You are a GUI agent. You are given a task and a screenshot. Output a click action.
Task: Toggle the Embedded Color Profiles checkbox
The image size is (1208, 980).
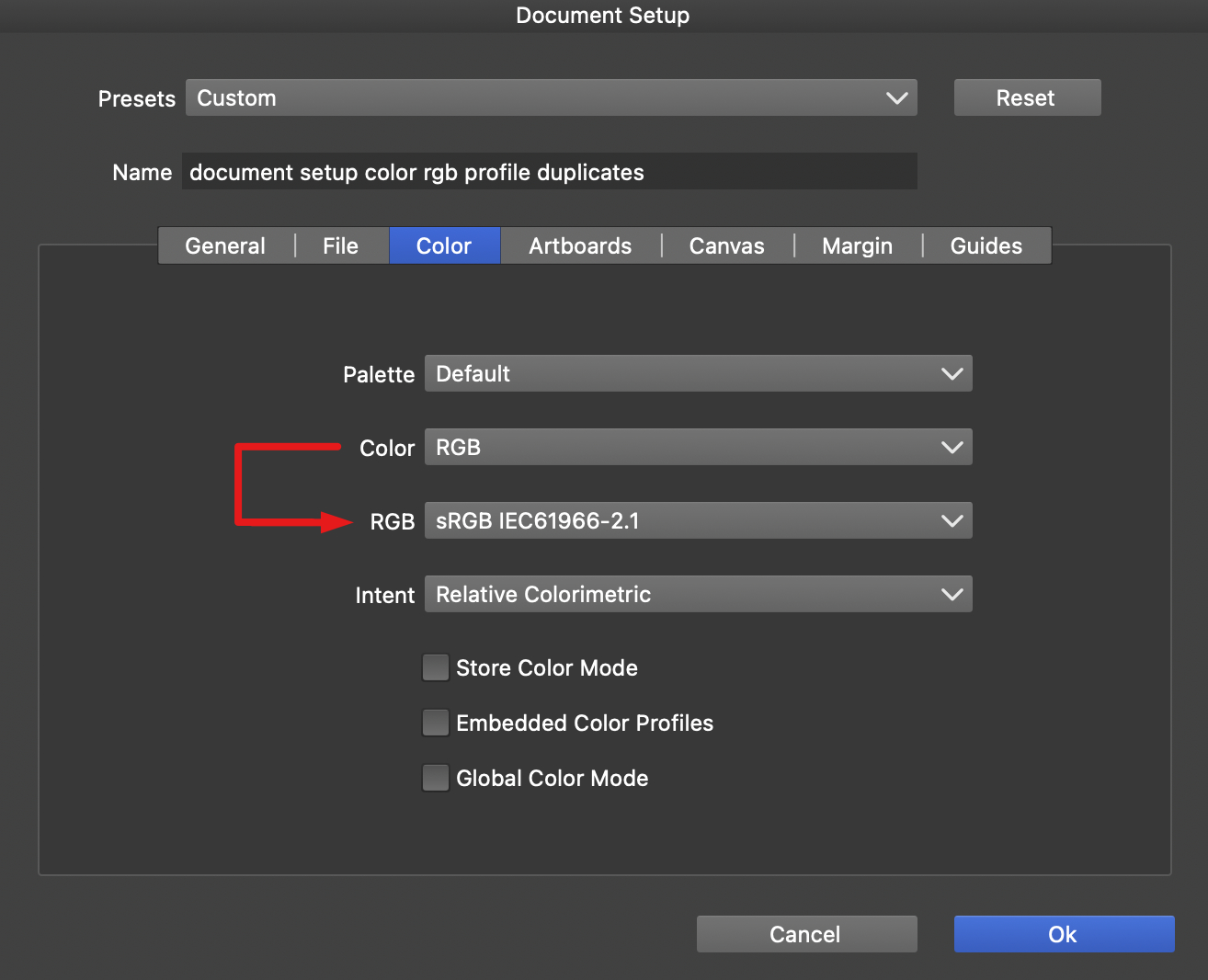coord(436,723)
